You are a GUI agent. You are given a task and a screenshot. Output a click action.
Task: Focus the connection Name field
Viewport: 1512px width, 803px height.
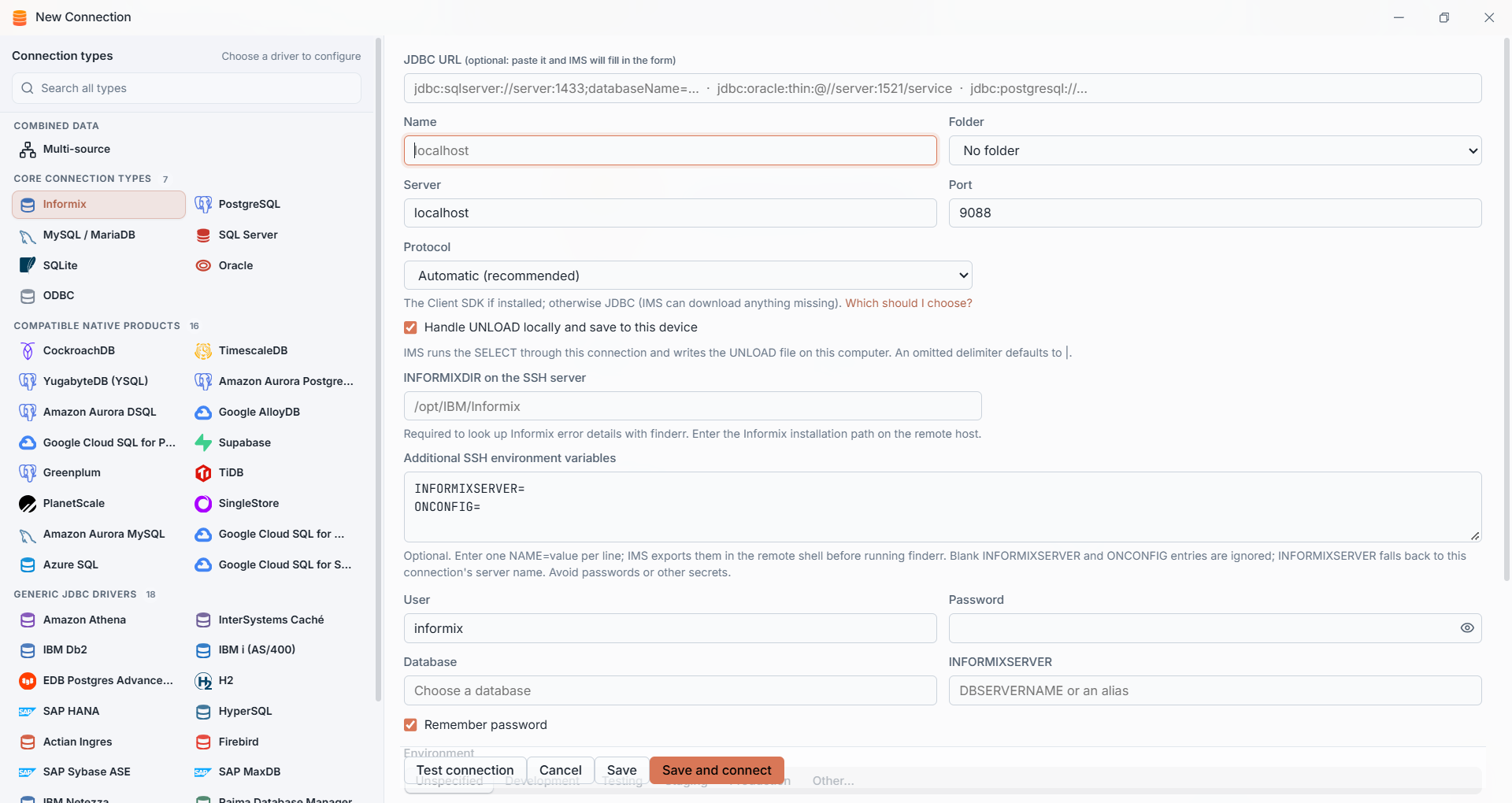[670, 150]
